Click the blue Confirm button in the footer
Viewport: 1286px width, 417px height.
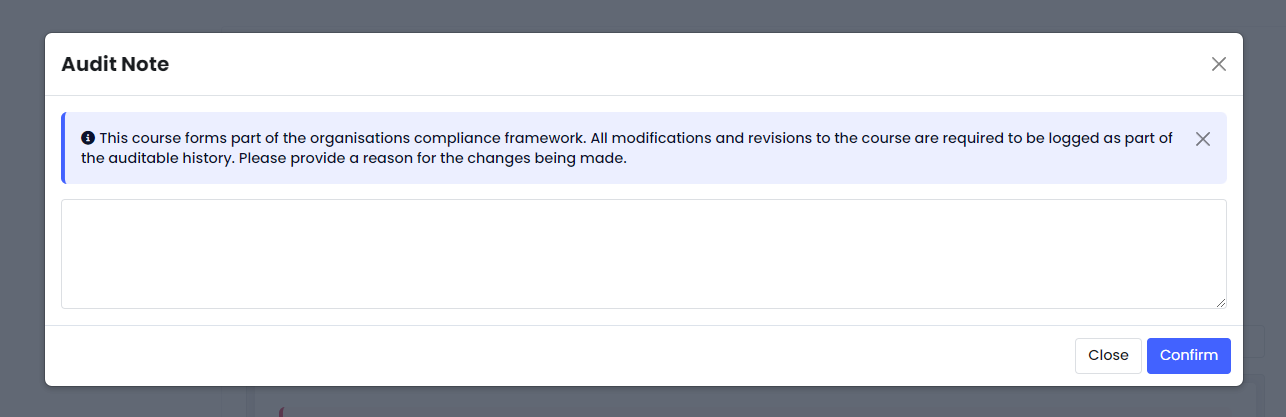tap(1189, 355)
